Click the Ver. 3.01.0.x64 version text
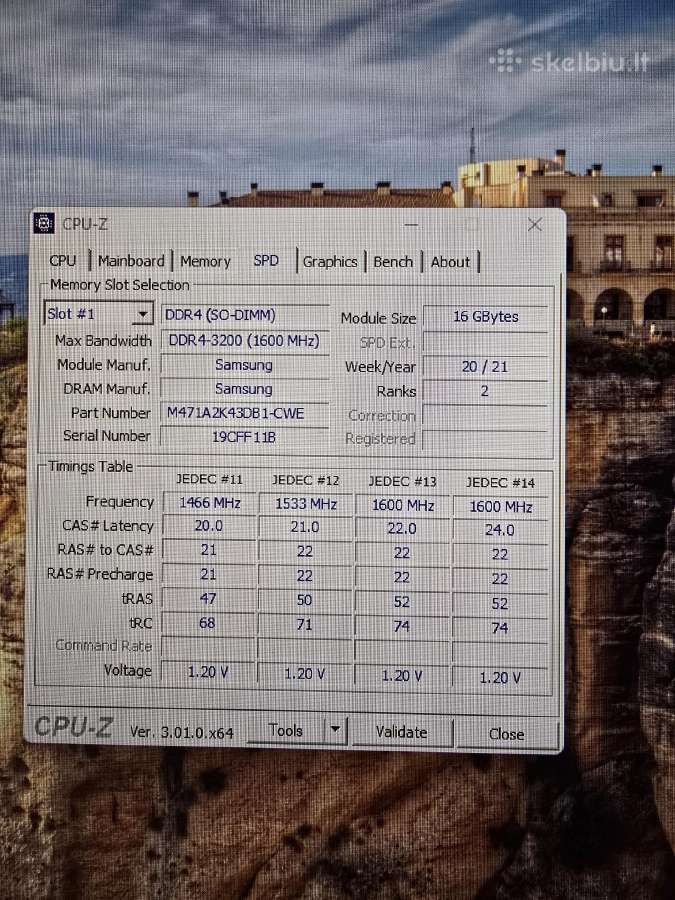Screen dimensions: 675x900 pyautogui.click(x=181, y=732)
